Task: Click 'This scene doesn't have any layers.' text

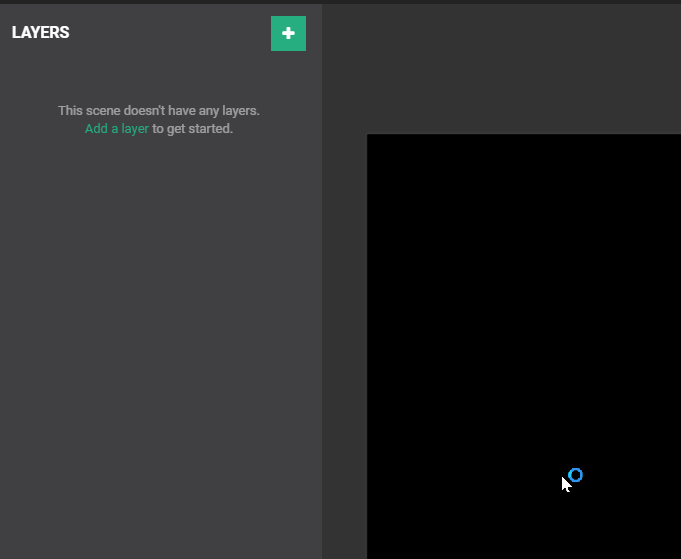Action: 159,110
